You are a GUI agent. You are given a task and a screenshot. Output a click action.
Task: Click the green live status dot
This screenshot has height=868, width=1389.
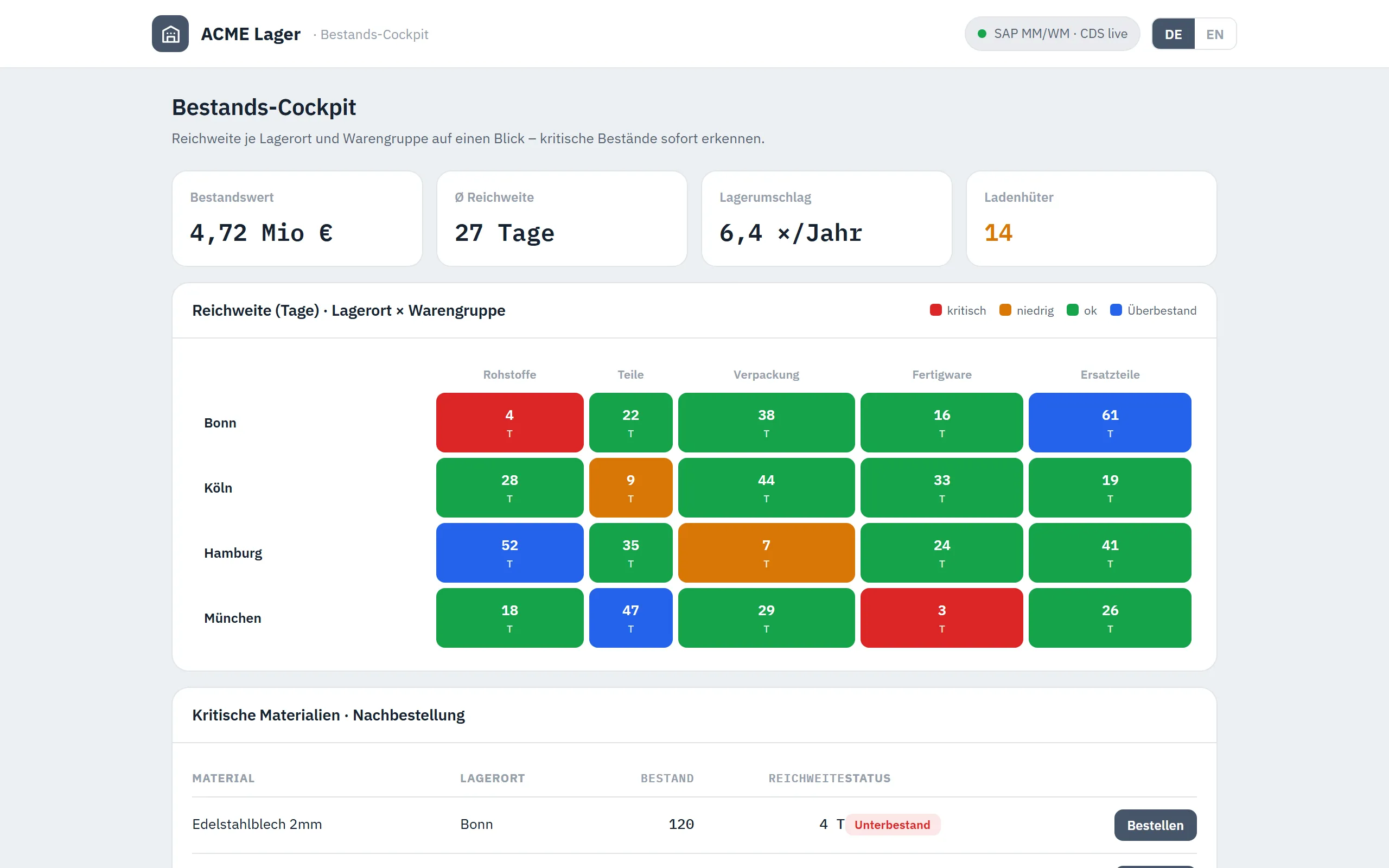pos(982,34)
